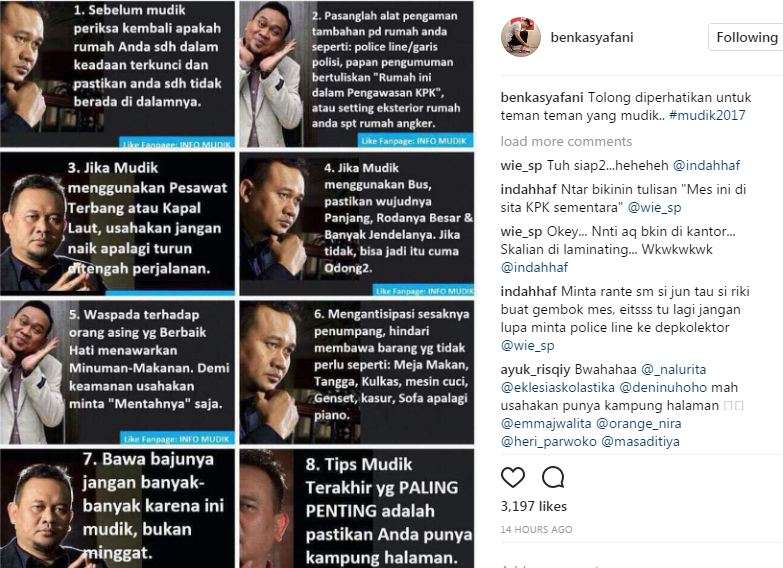Open the @deninuhoho mention
The image size is (783, 568).
click(x=663, y=387)
